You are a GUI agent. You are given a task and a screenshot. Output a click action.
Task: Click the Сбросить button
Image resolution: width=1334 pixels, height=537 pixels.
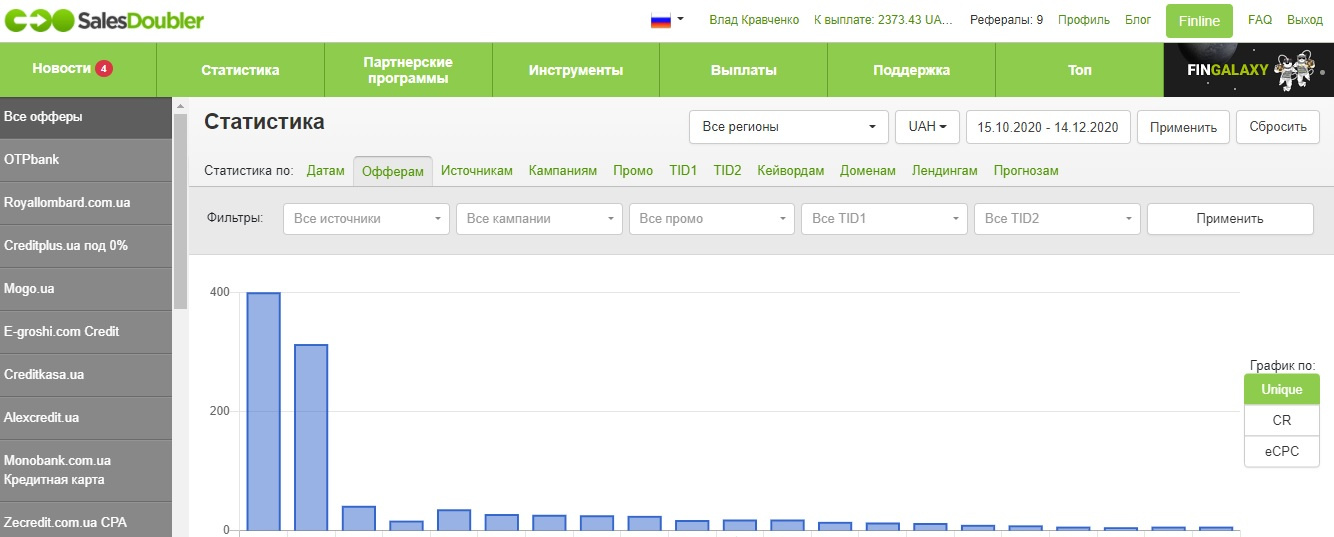pyautogui.click(x=1278, y=127)
